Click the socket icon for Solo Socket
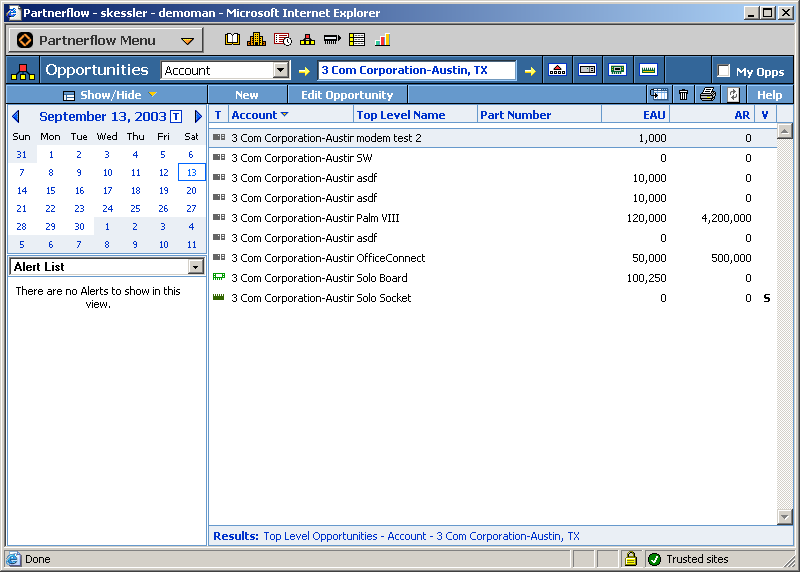Image resolution: width=800 pixels, height=572 pixels. click(x=219, y=297)
